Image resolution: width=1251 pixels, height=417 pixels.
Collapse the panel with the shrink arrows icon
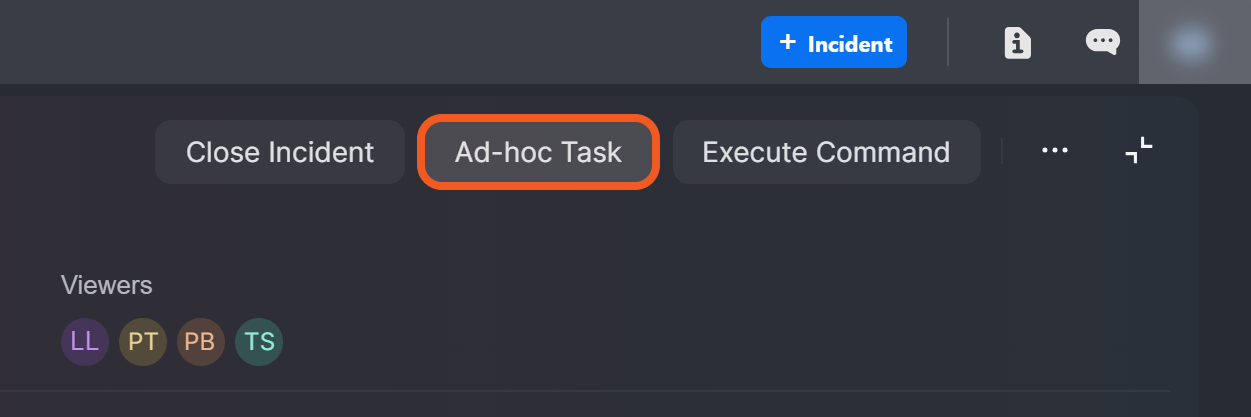[x=1138, y=151]
